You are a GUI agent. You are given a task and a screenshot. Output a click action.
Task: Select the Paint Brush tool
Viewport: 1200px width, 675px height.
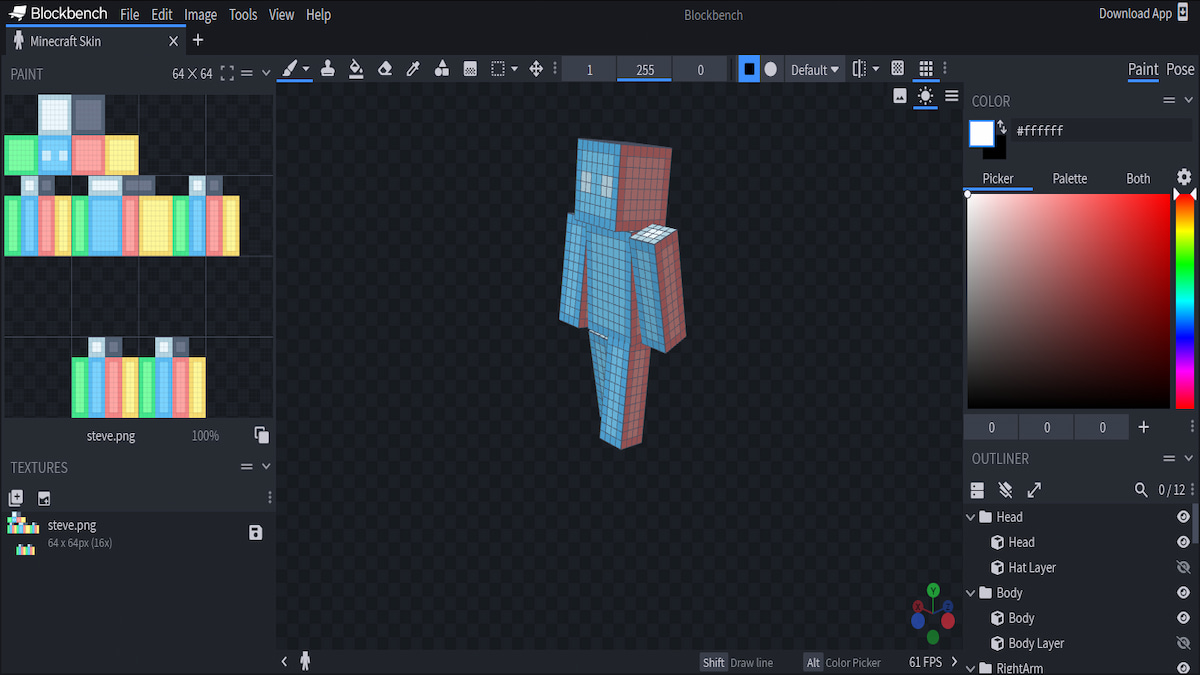(292, 69)
